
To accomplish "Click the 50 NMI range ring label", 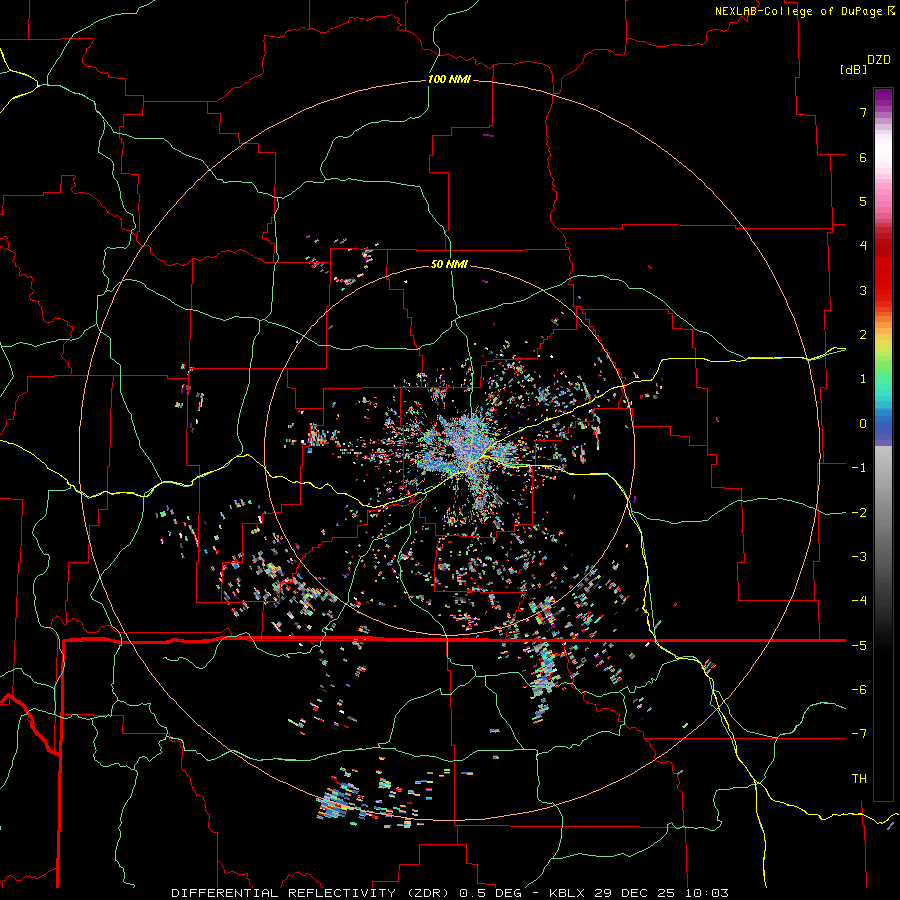I will pyautogui.click(x=449, y=264).
